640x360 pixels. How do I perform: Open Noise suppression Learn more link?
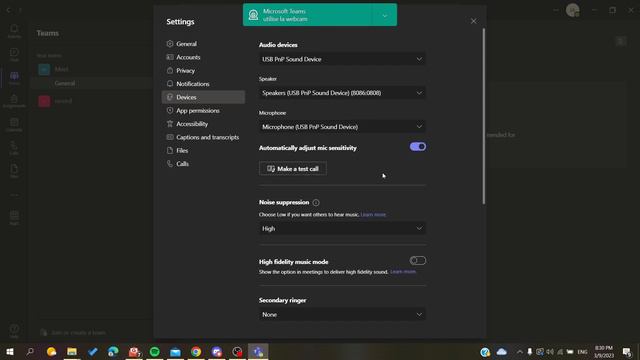click(x=373, y=215)
